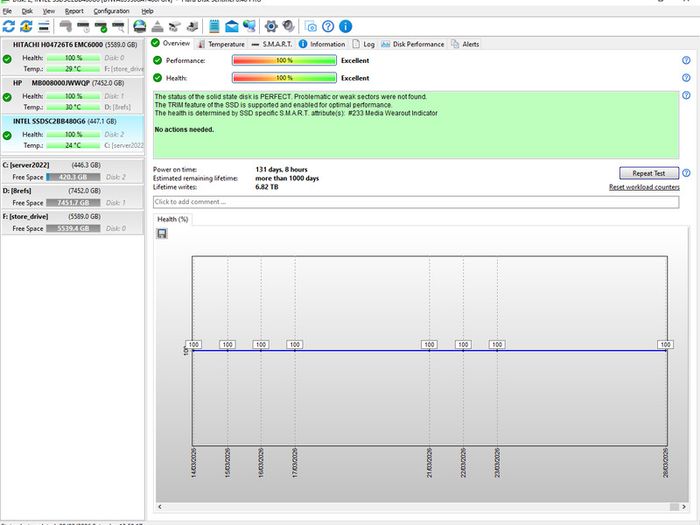Click the "131 days, 8 hours" value

[x=281, y=169]
